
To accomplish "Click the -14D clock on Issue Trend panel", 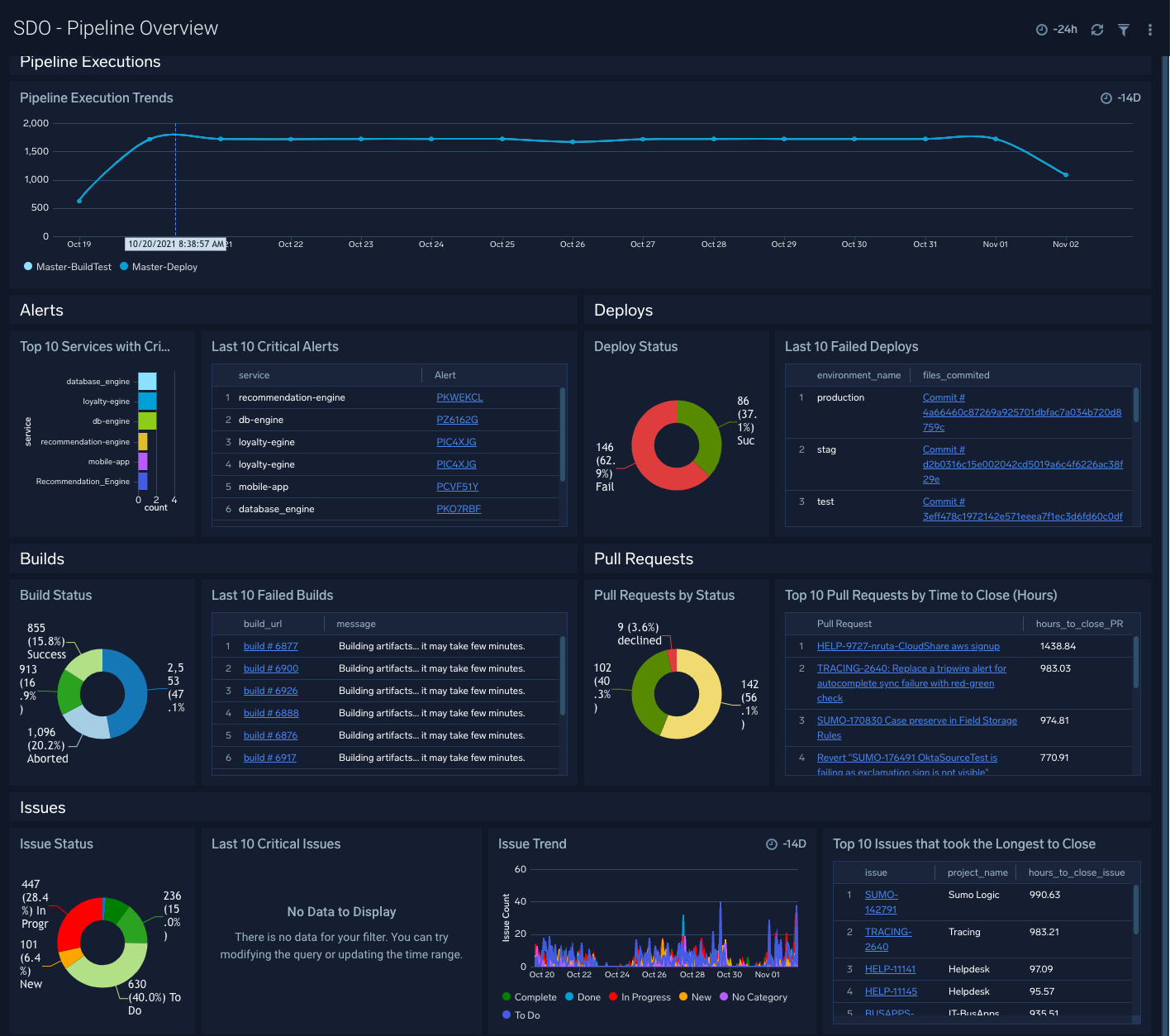I will pyautogui.click(x=770, y=844).
